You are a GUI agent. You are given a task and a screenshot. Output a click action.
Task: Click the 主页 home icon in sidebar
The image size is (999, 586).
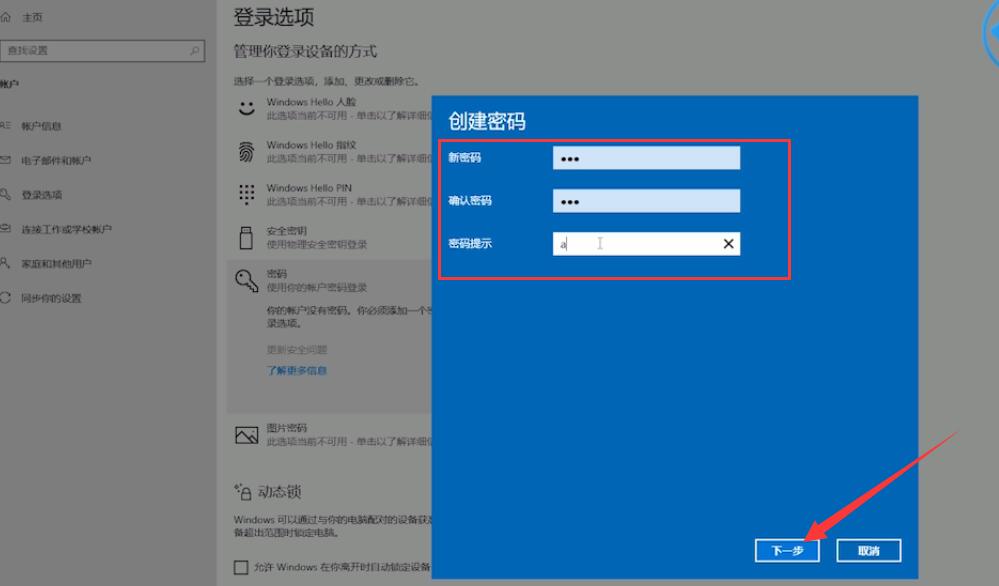pos(6,17)
